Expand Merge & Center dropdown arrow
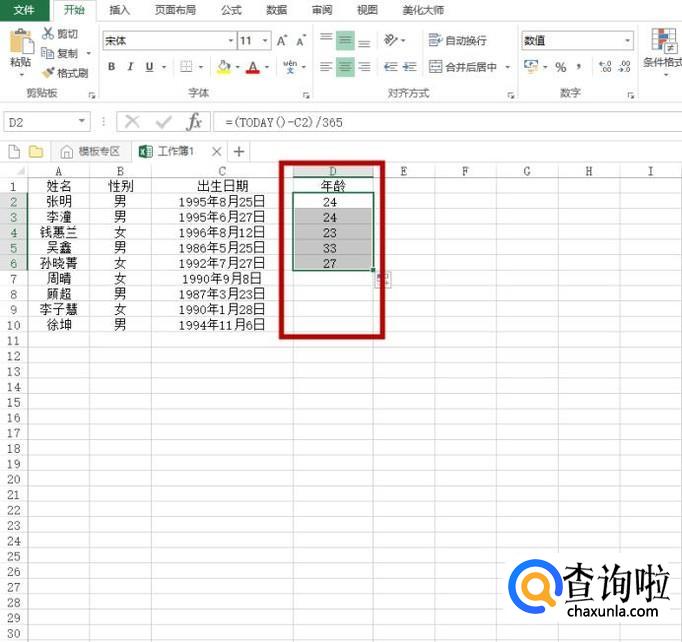 (508, 67)
